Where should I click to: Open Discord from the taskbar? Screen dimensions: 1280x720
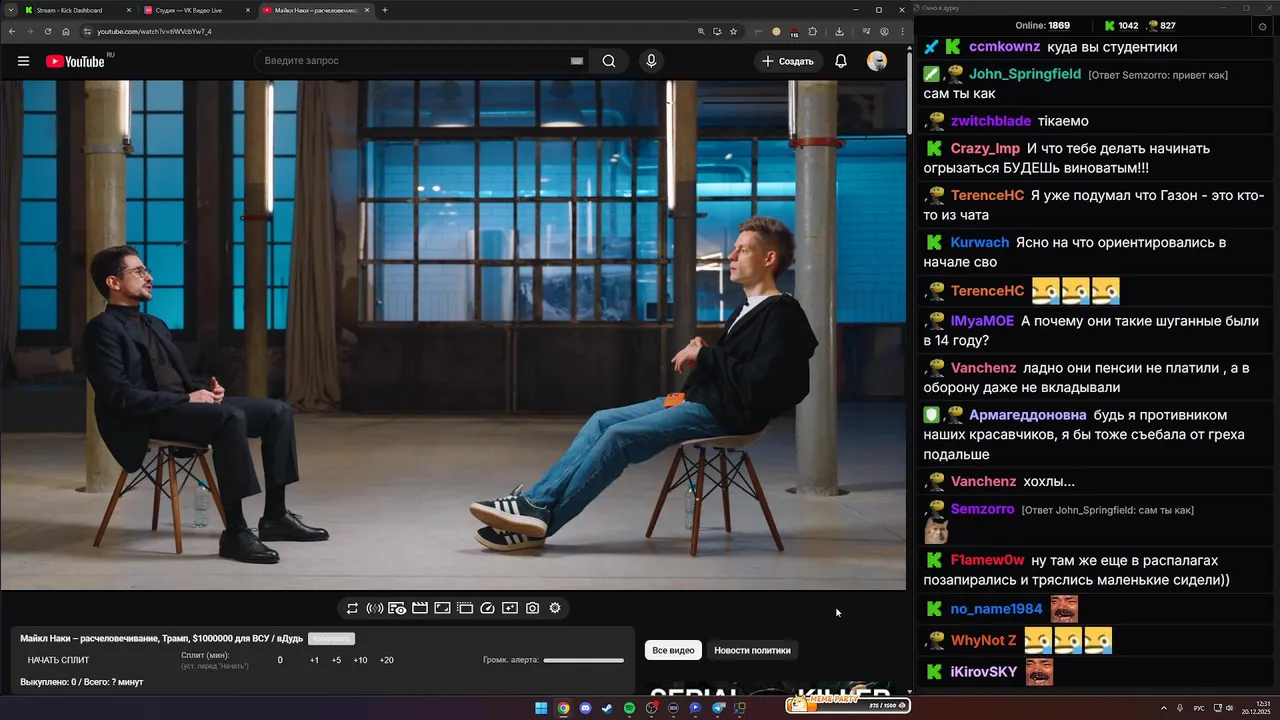pos(585,708)
